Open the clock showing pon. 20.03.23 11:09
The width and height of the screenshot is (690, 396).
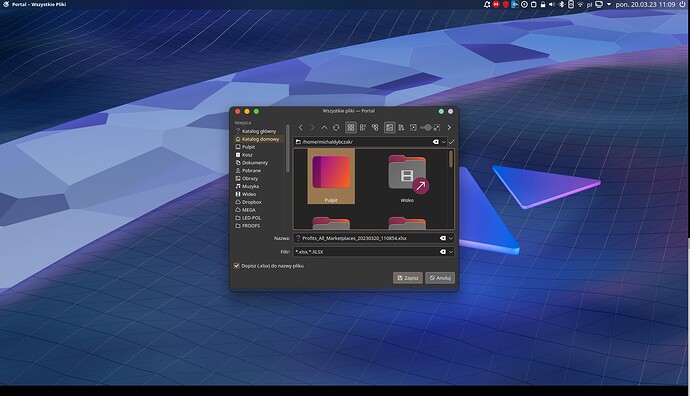645,4
